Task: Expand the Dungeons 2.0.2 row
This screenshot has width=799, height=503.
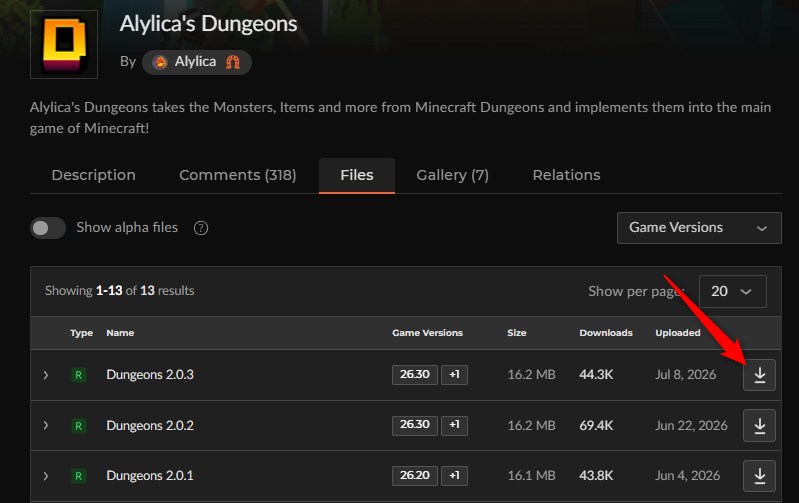Action: click(46, 425)
